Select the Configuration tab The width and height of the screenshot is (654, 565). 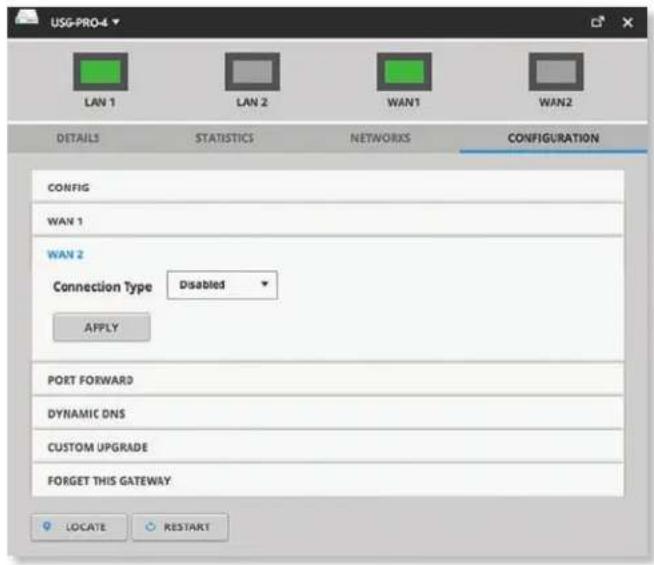coord(553,138)
